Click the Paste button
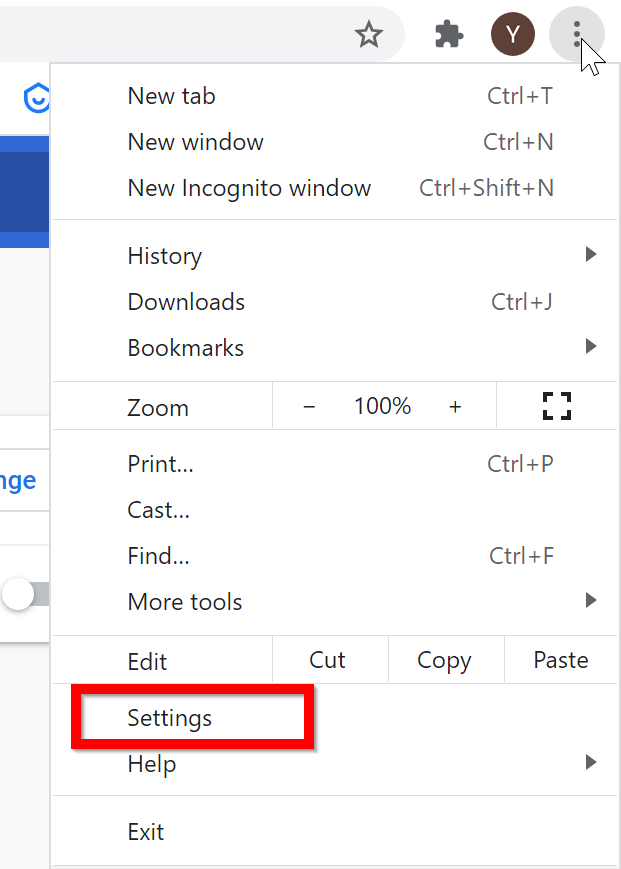This screenshot has height=869, width=621. pyautogui.click(x=561, y=660)
